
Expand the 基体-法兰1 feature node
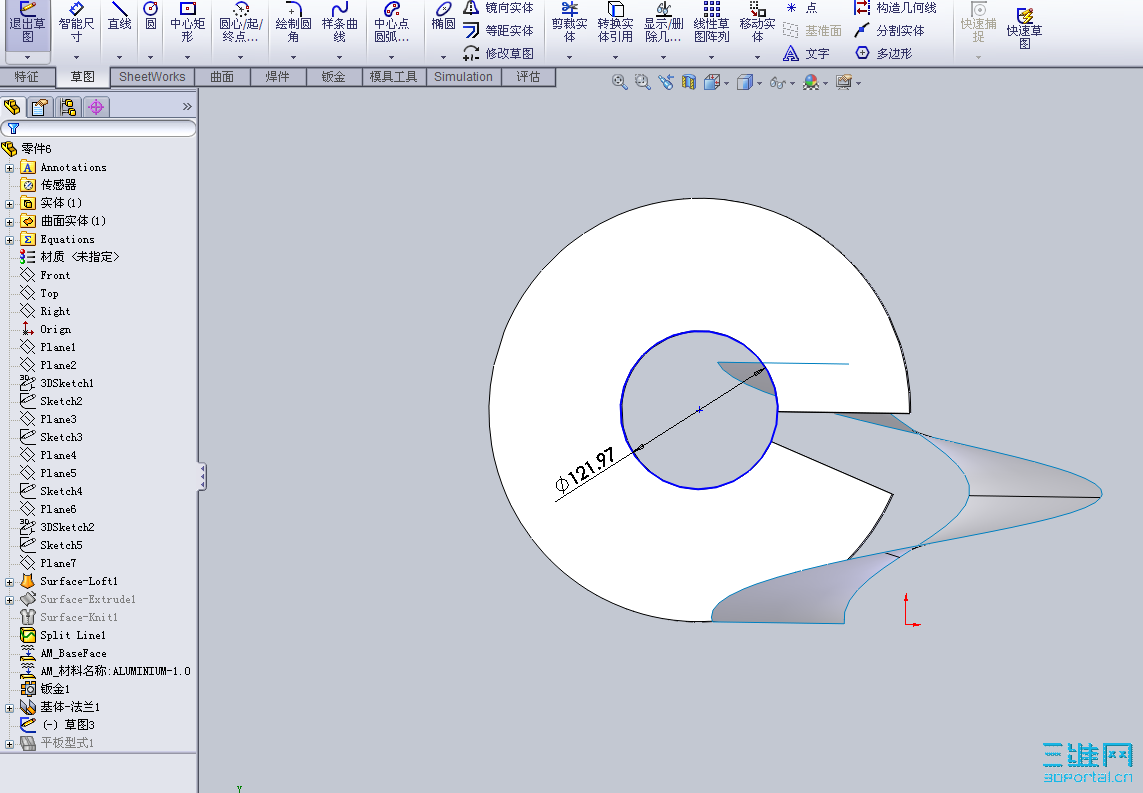point(9,708)
